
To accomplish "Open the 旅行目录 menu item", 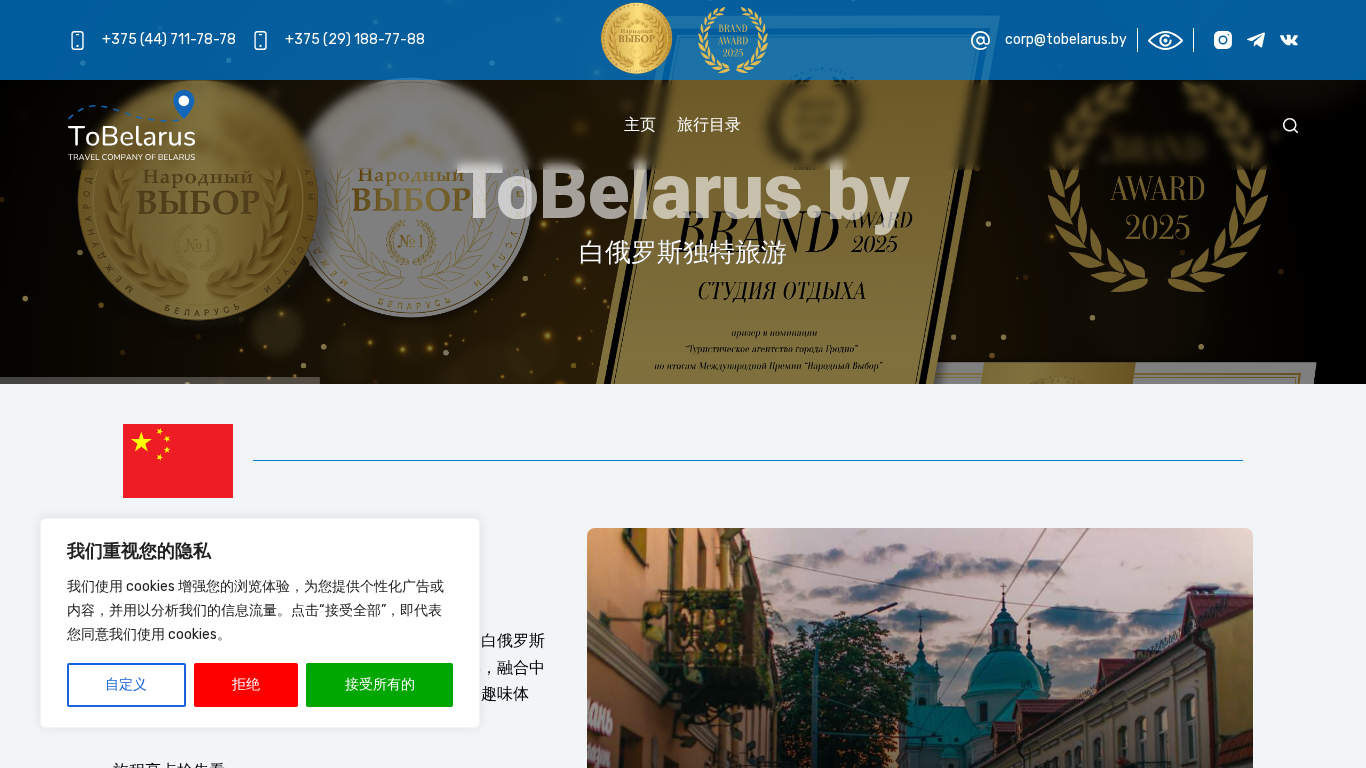I will [x=709, y=125].
